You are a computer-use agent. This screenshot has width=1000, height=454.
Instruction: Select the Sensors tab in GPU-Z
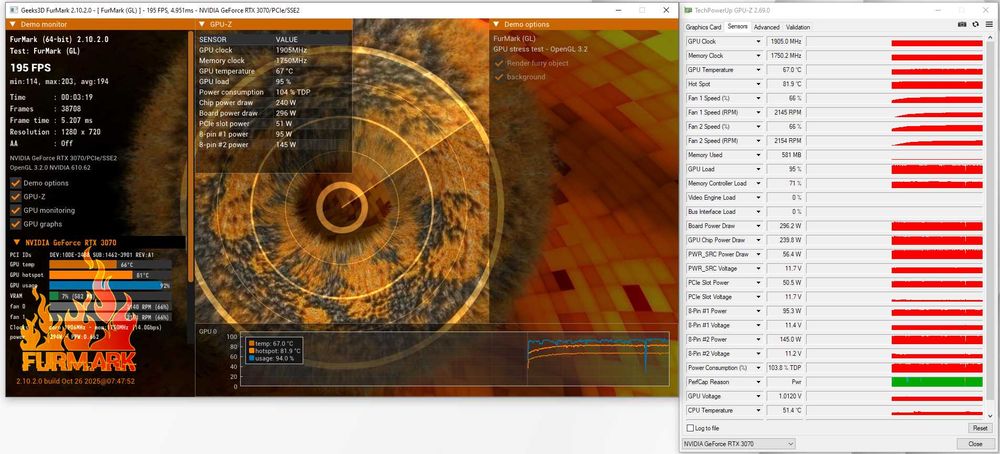pos(737,27)
